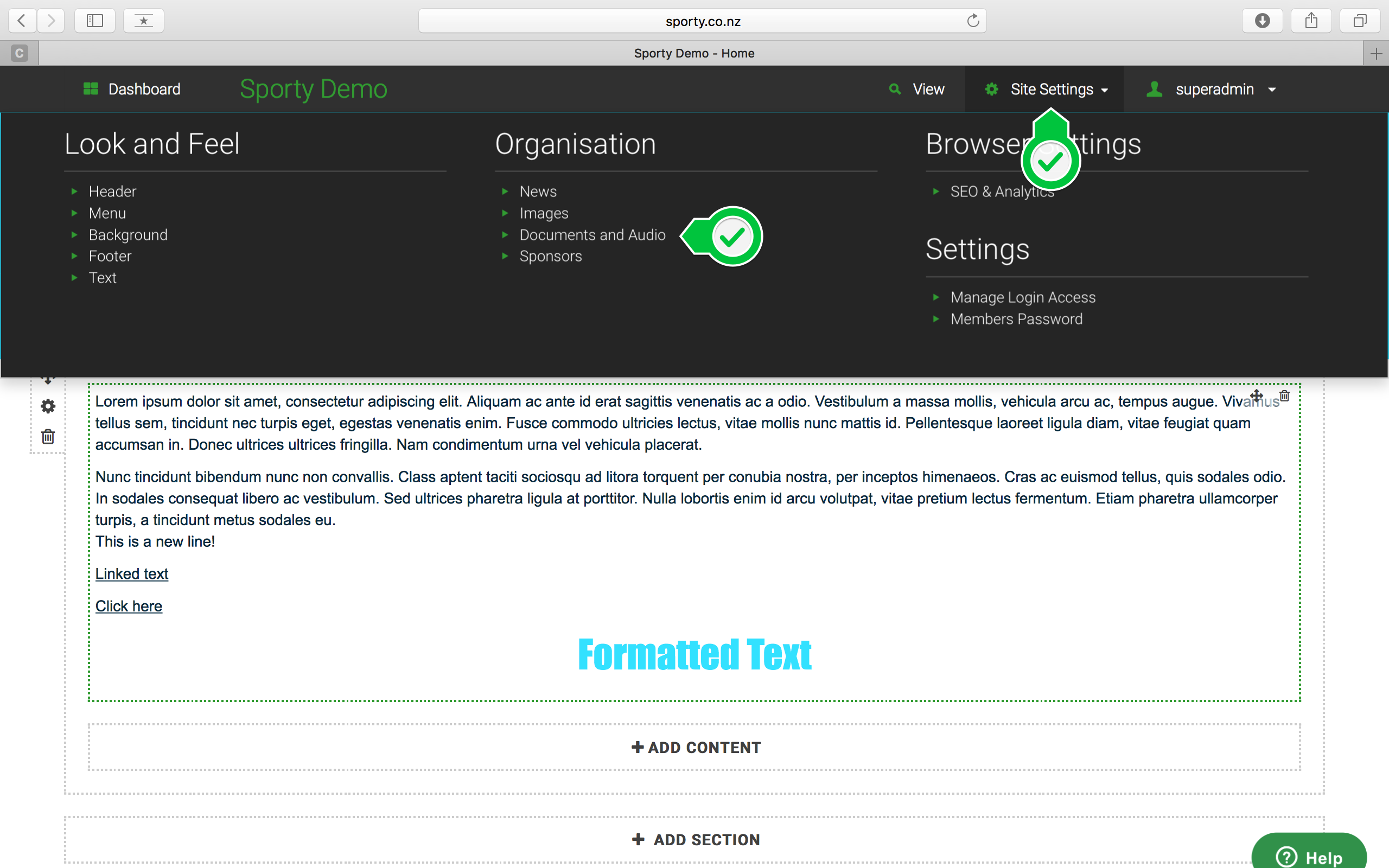
Task: Go back with the browser back arrow
Action: tap(22, 21)
